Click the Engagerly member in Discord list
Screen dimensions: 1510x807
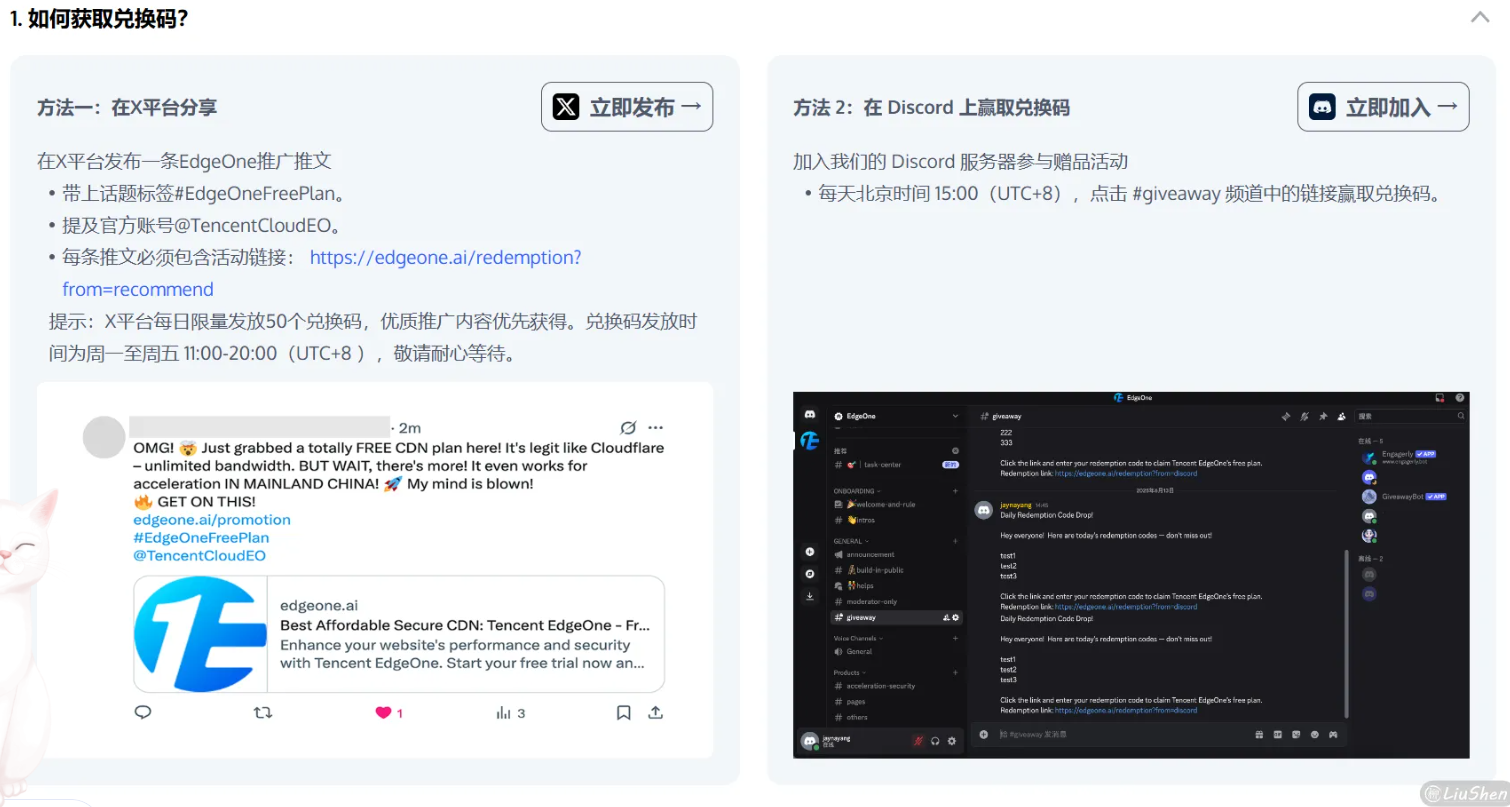[1400, 457]
